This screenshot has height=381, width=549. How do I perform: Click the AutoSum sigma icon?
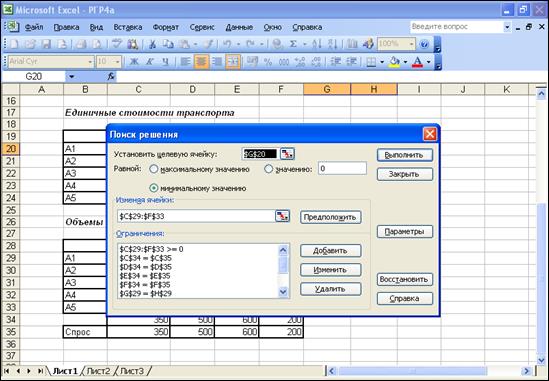(293, 44)
